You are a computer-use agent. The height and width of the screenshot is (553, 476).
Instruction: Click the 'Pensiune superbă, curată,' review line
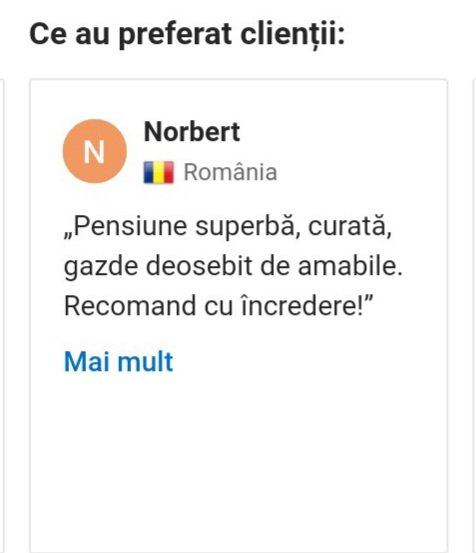coord(228,226)
